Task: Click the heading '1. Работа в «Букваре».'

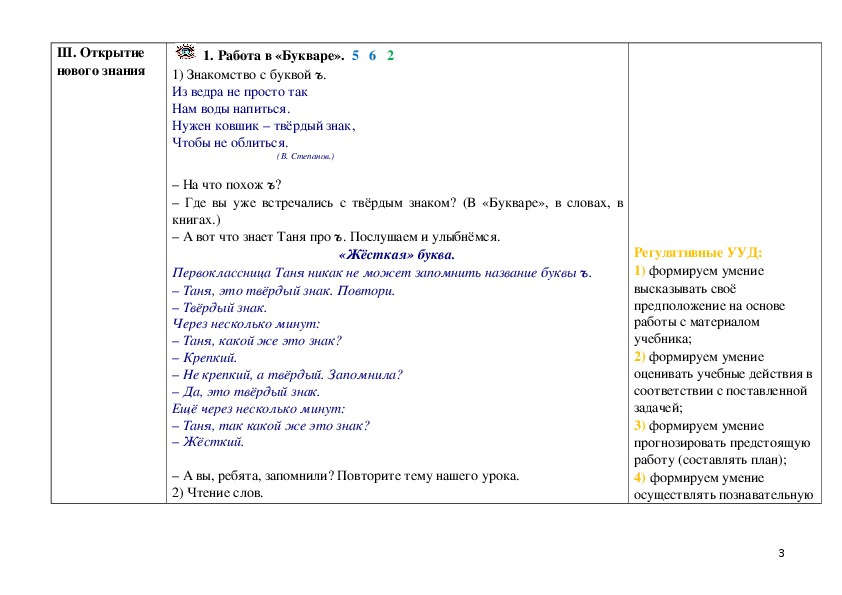Action: 273,55
